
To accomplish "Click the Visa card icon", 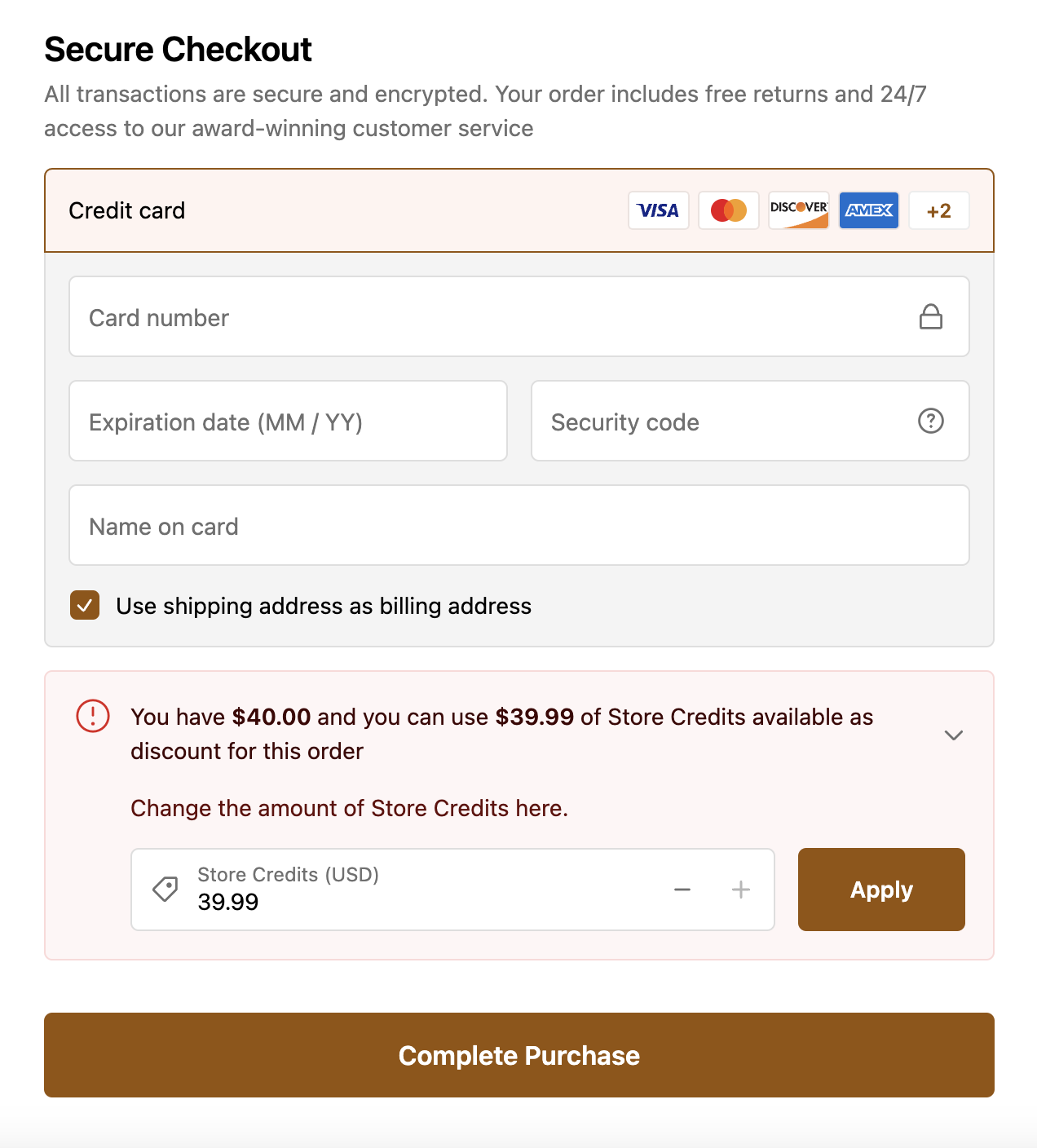I will pyautogui.click(x=658, y=210).
